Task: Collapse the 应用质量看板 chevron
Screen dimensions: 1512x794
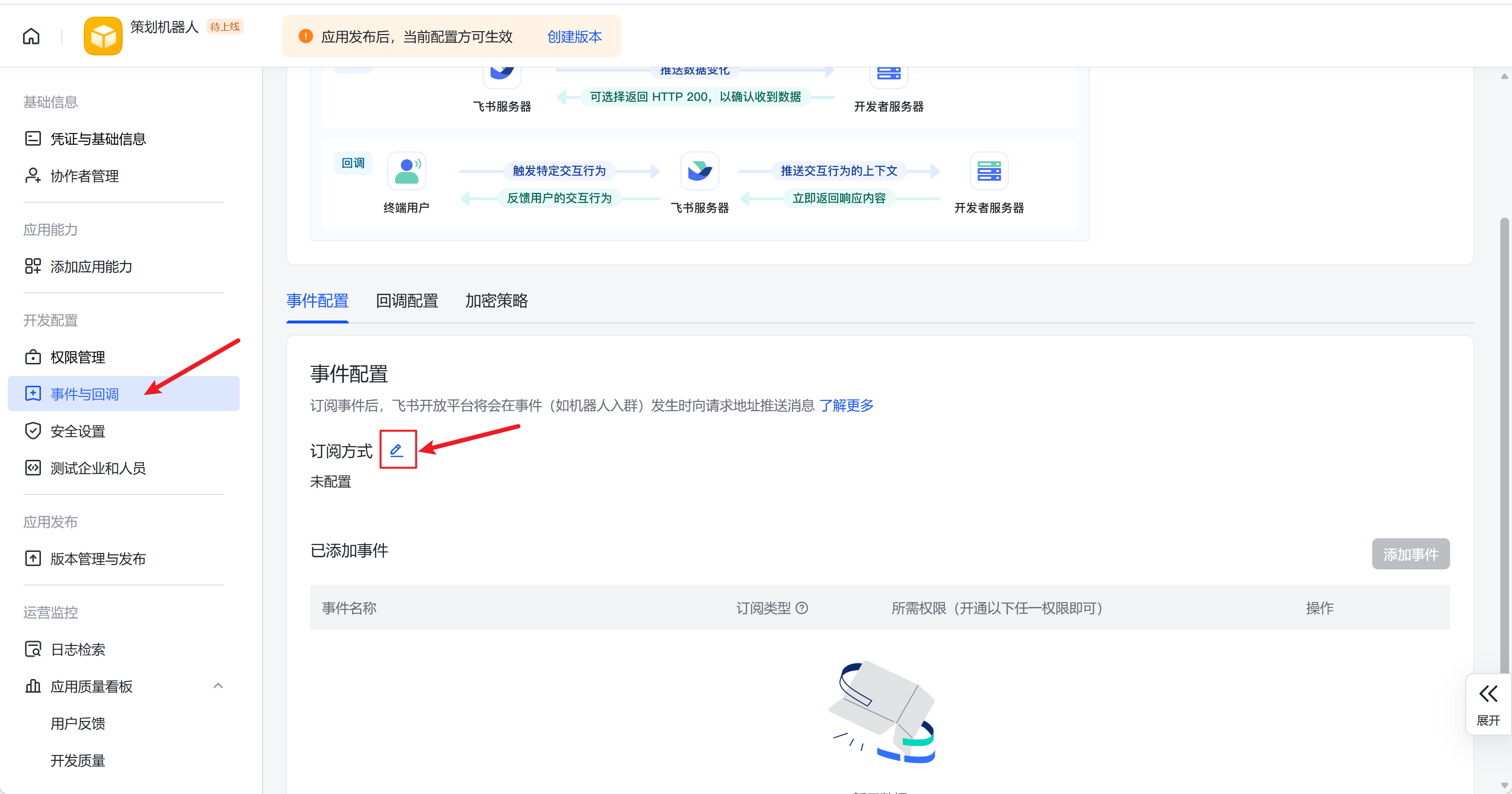Action: (218, 686)
